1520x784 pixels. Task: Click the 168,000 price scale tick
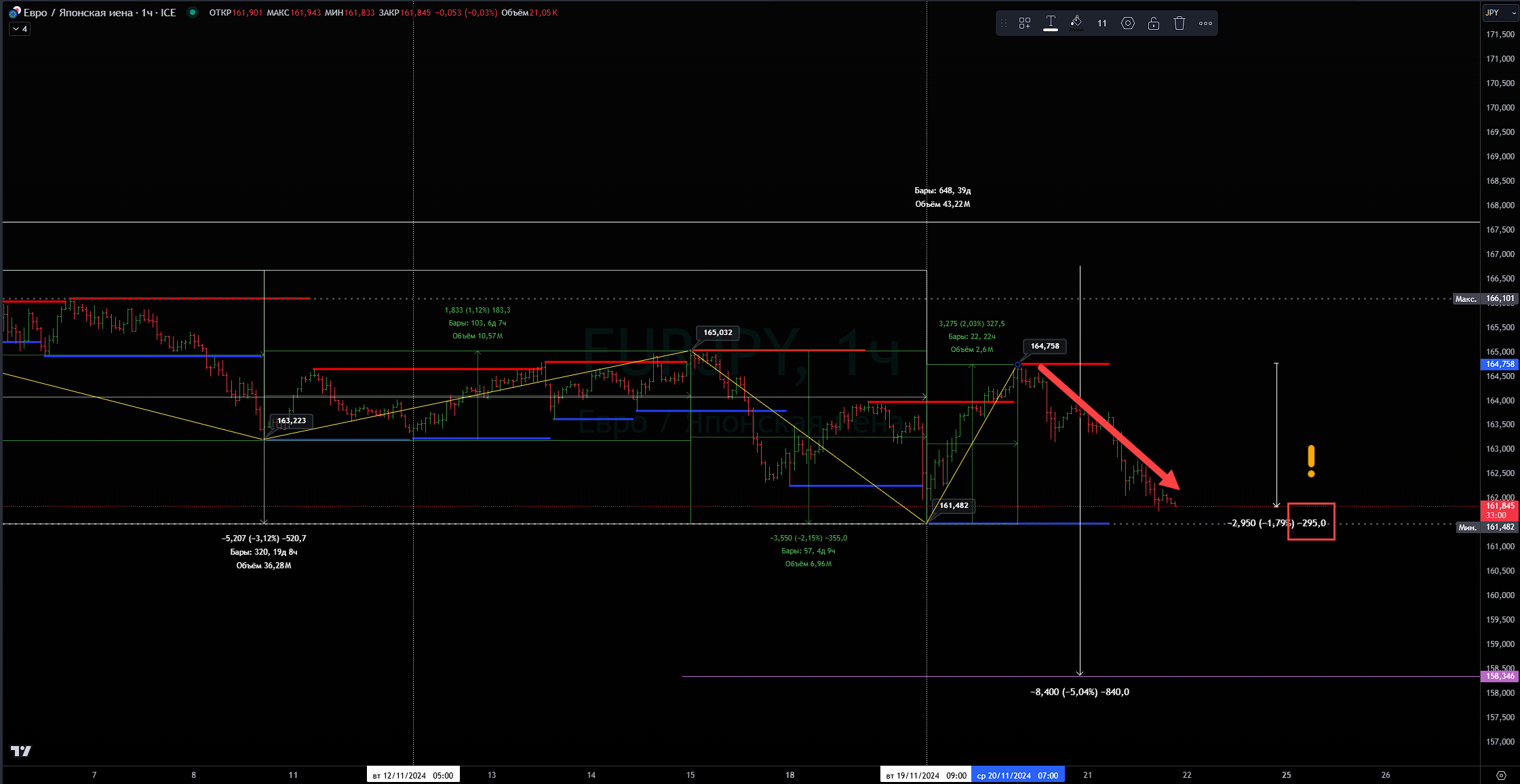[1500, 205]
